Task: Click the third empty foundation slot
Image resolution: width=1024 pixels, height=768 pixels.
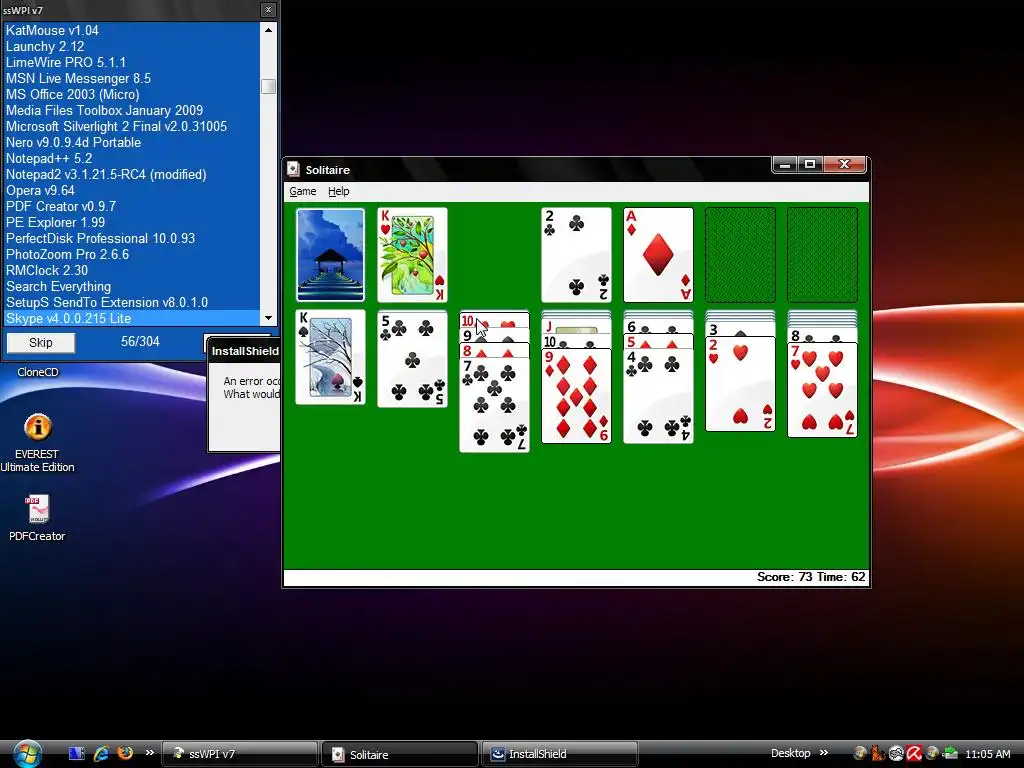Action: (741, 255)
